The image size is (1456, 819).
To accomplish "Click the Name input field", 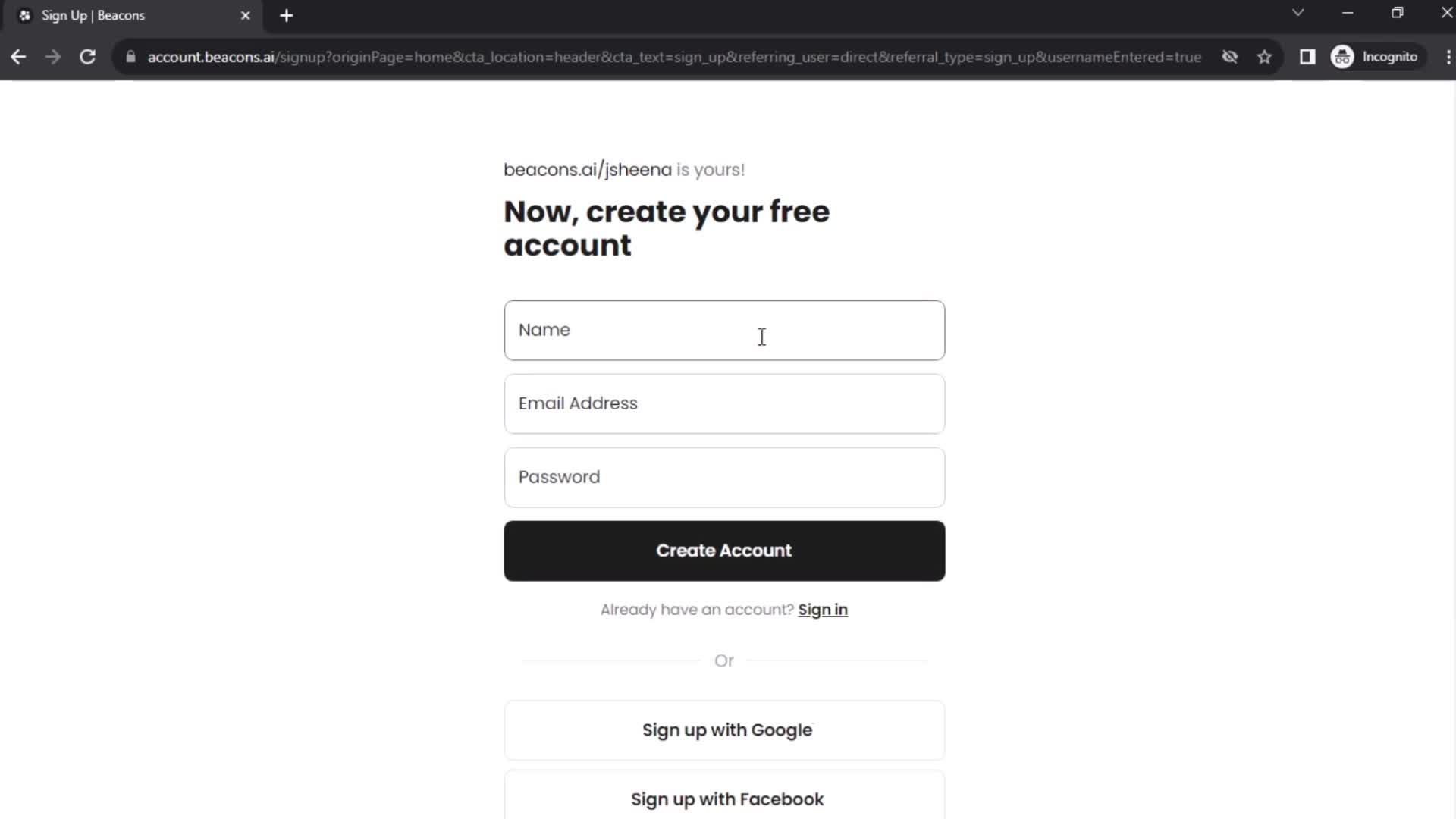I will click(724, 331).
